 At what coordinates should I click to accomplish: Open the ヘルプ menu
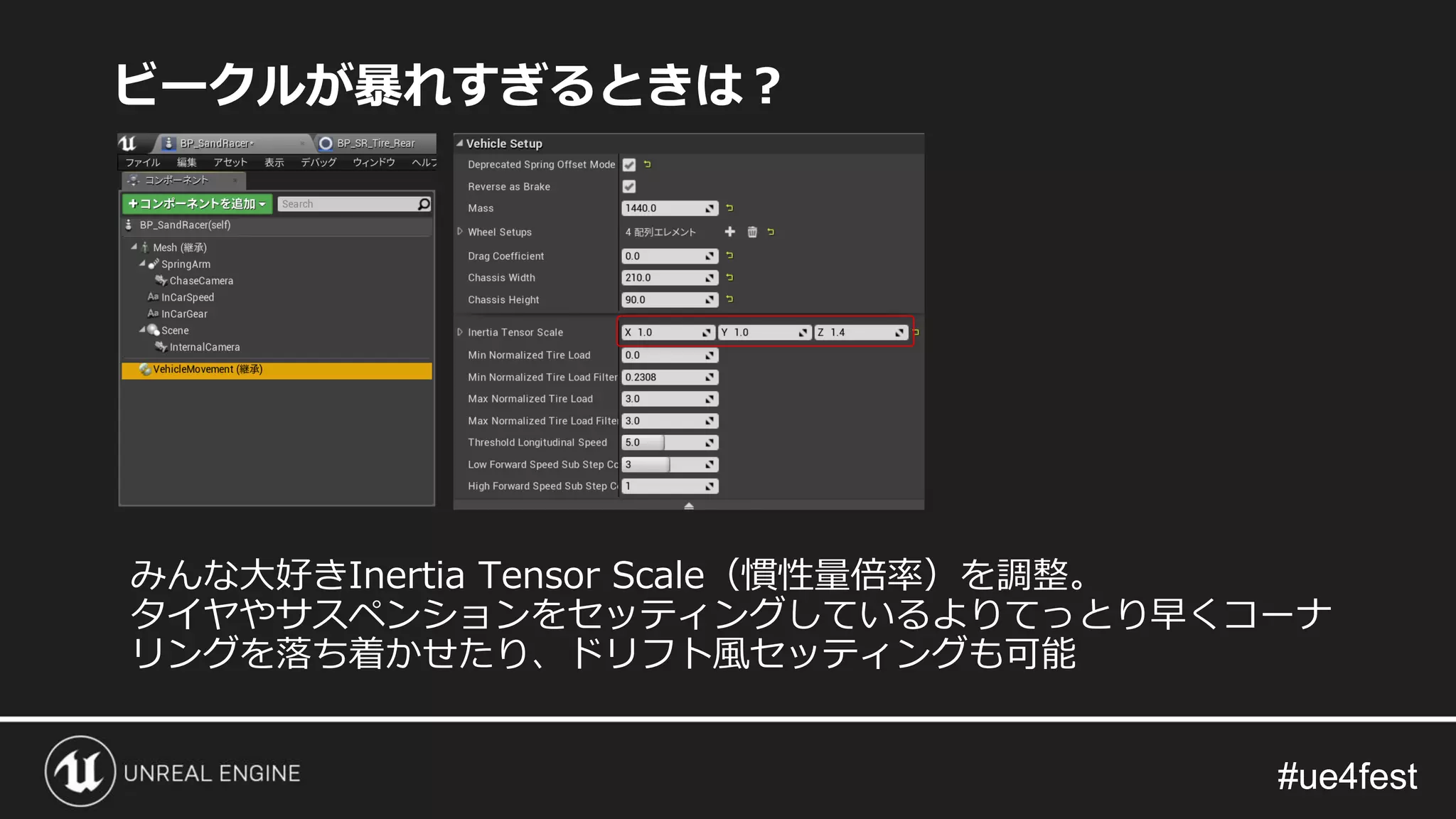[x=424, y=163]
